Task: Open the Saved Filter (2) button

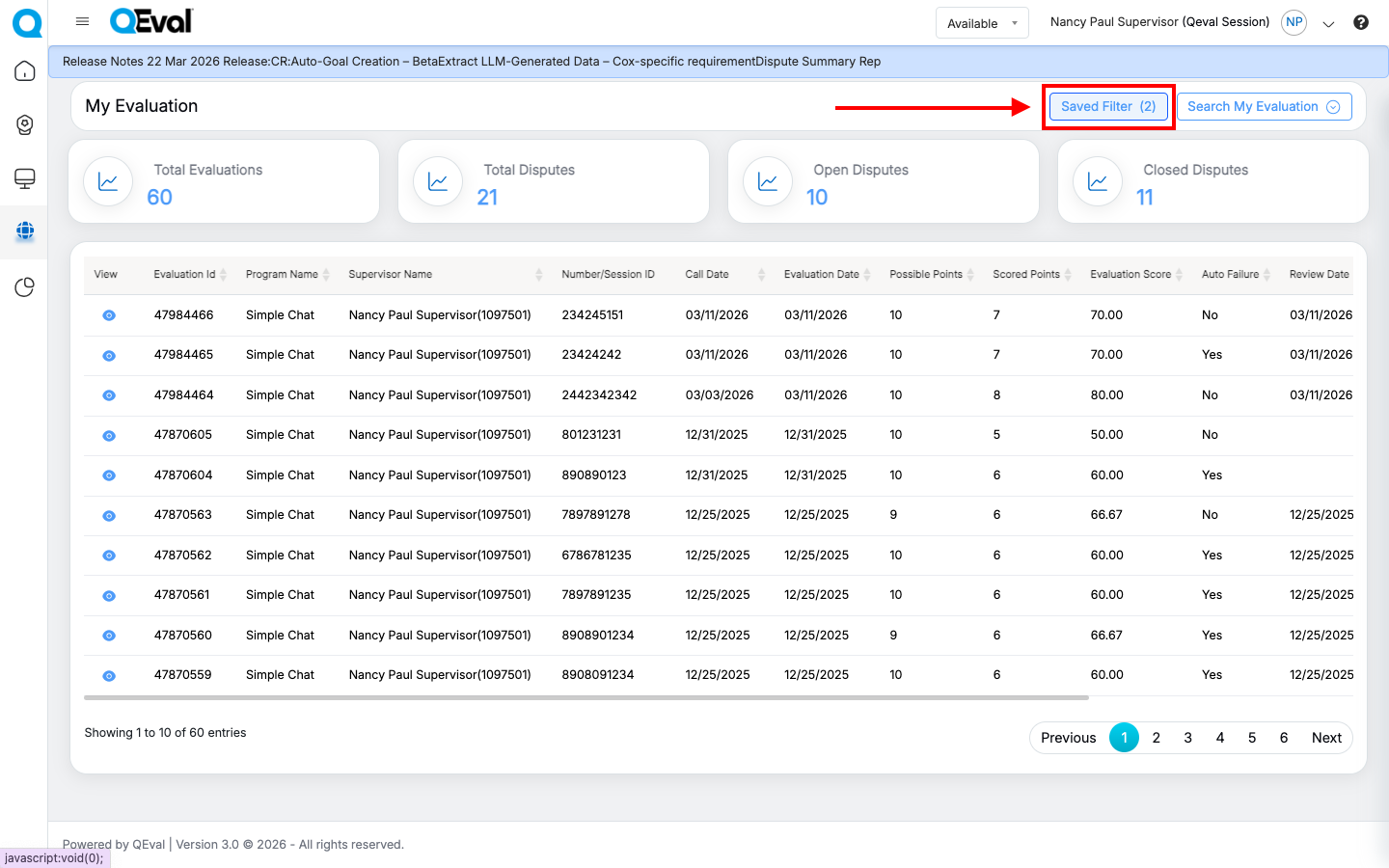Action: pyautogui.click(x=1107, y=107)
